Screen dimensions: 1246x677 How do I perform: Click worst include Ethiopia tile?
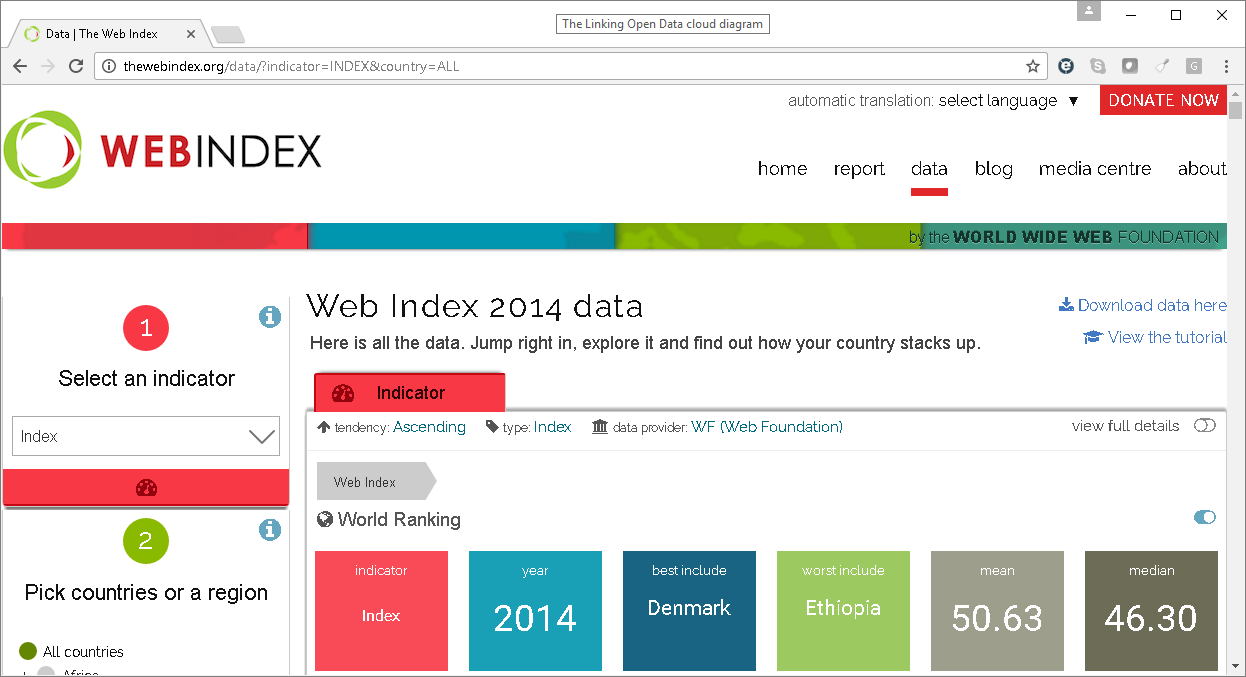843,610
